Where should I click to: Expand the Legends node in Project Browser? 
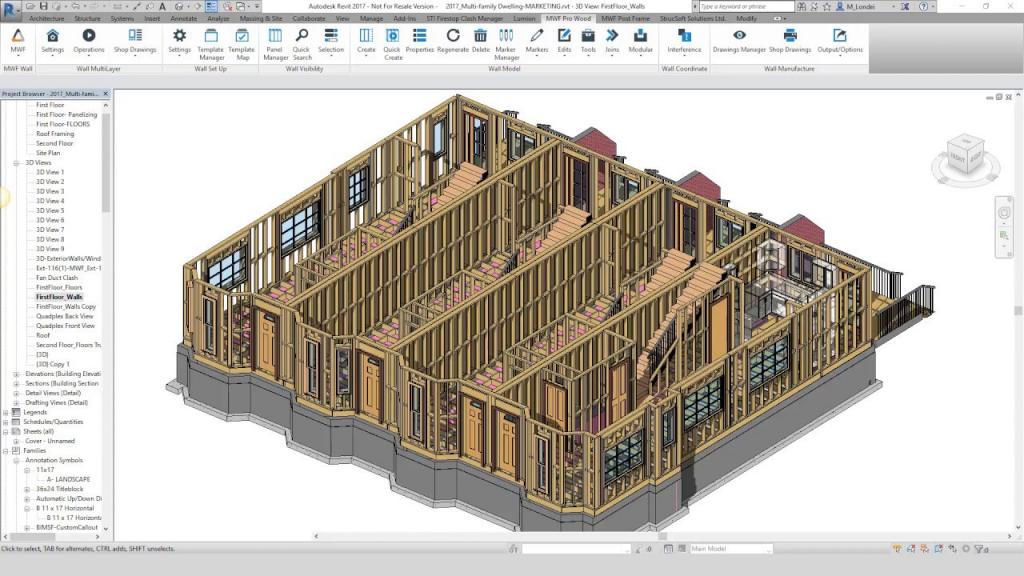(6, 412)
